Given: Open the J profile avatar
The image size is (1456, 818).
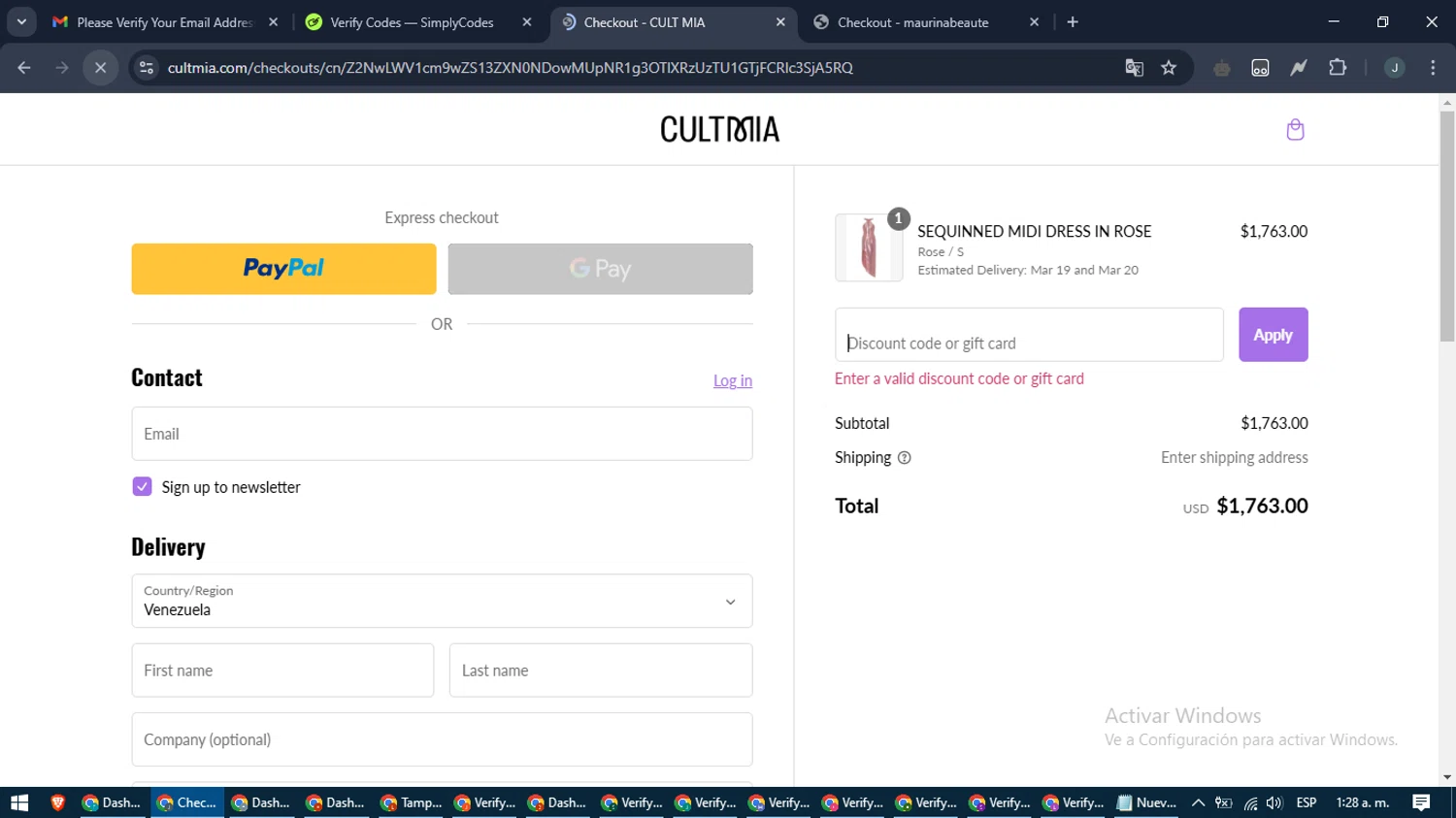Looking at the screenshot, I should [x=1395, y=68].
